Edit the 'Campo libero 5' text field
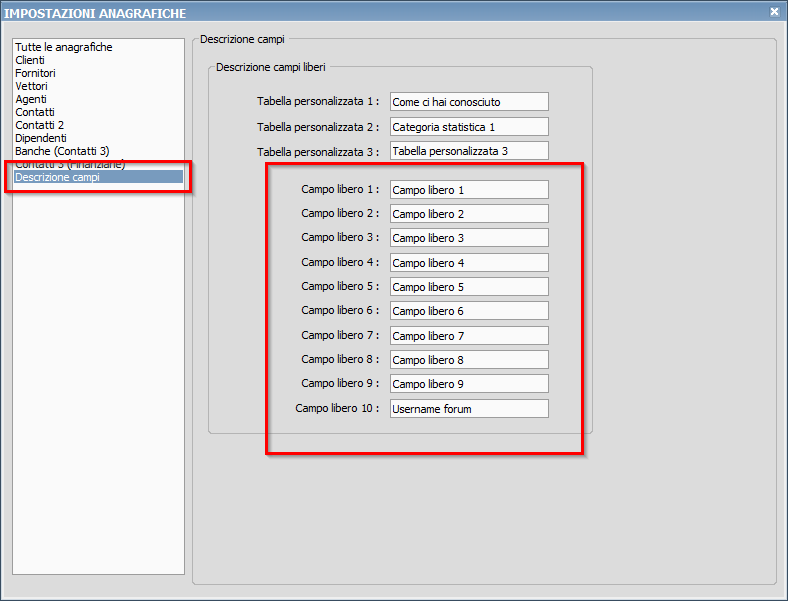Screen dimensions: 788x601 [469, 287]
